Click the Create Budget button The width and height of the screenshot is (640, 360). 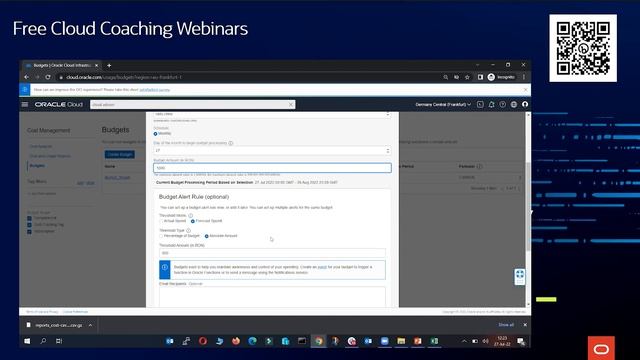pyautogui.click(x=120, y=154)
